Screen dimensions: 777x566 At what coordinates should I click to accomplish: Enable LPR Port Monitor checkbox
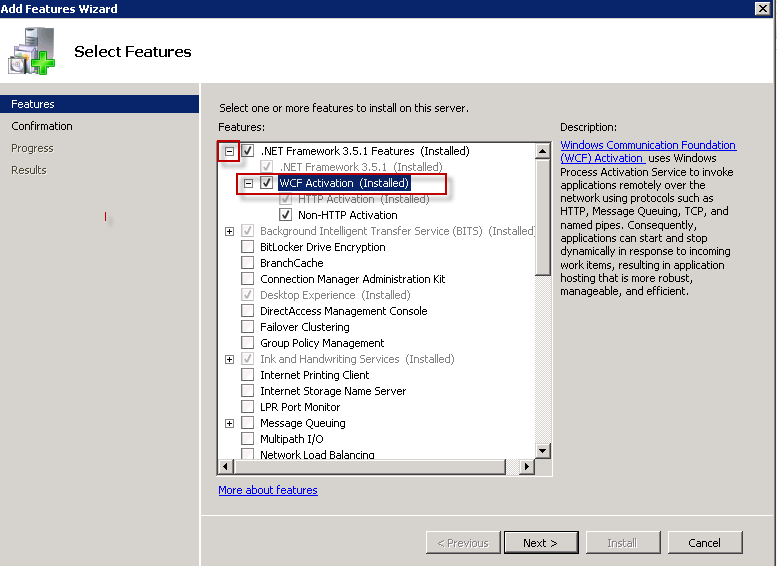click(x=248, y=406)
